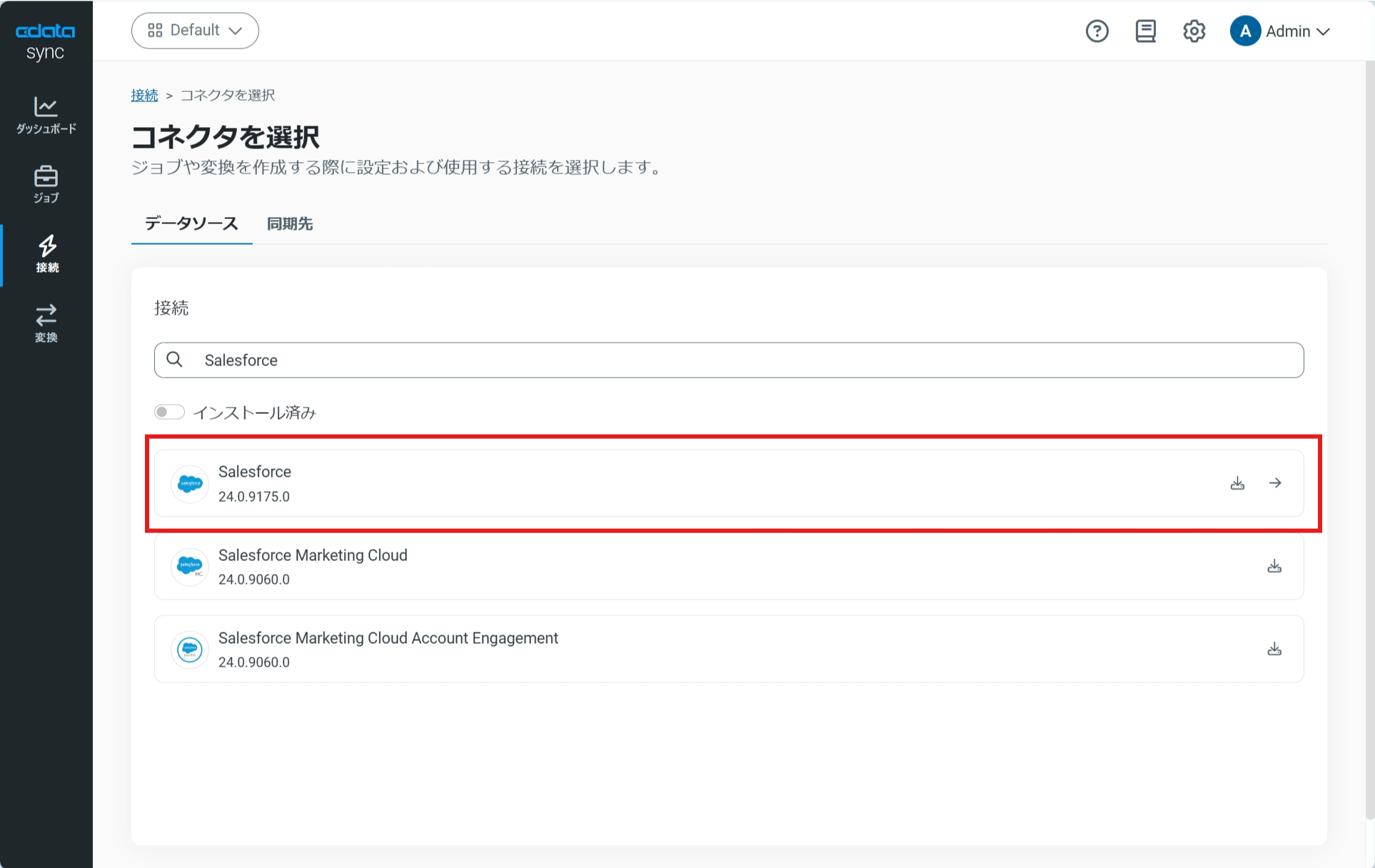1375x868 pixels.
Task: Click the CData Sync logo
Action: pyautogui.click(x=46, y=41)
